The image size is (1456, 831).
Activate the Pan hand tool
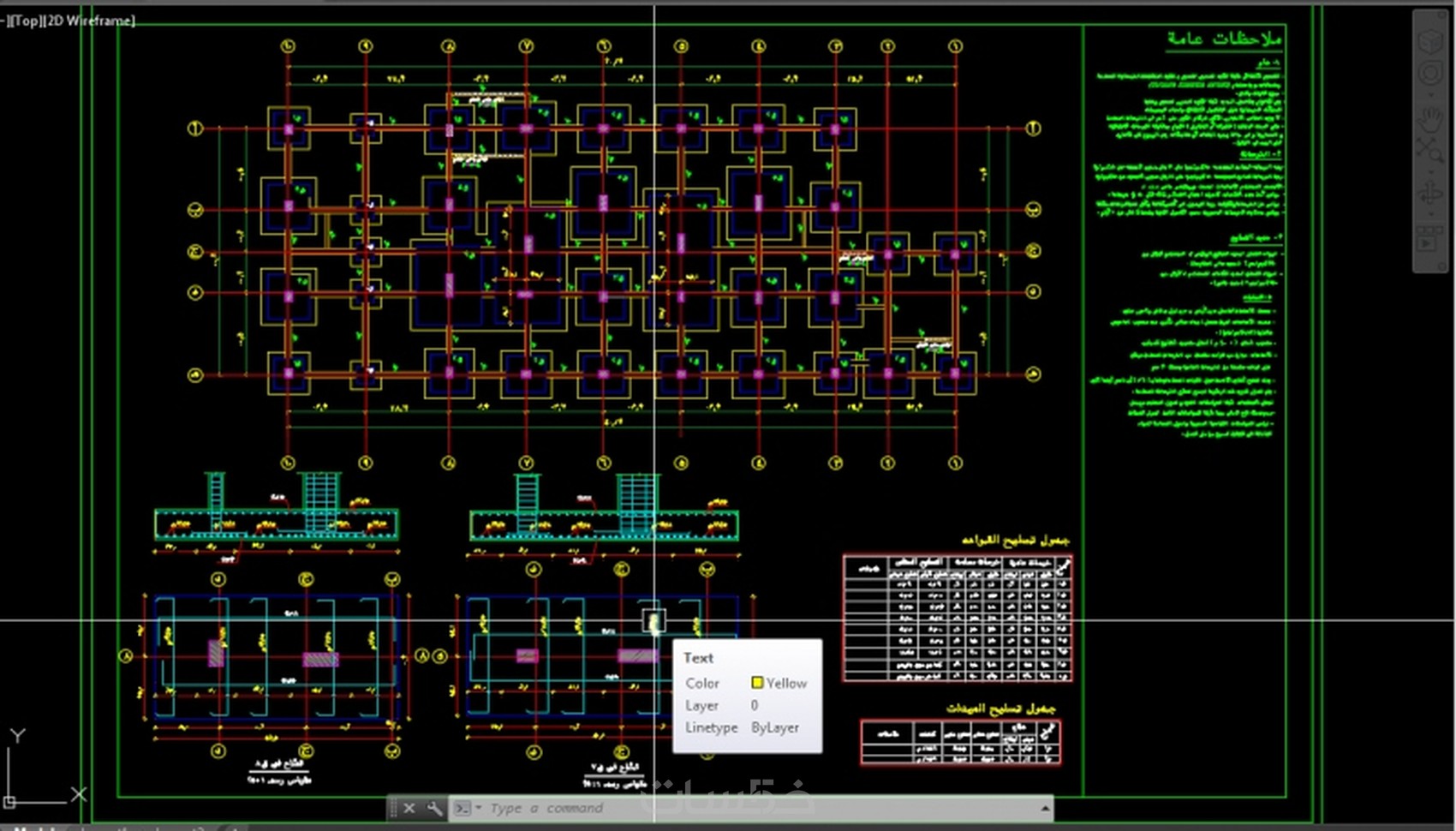(1430, 120)
